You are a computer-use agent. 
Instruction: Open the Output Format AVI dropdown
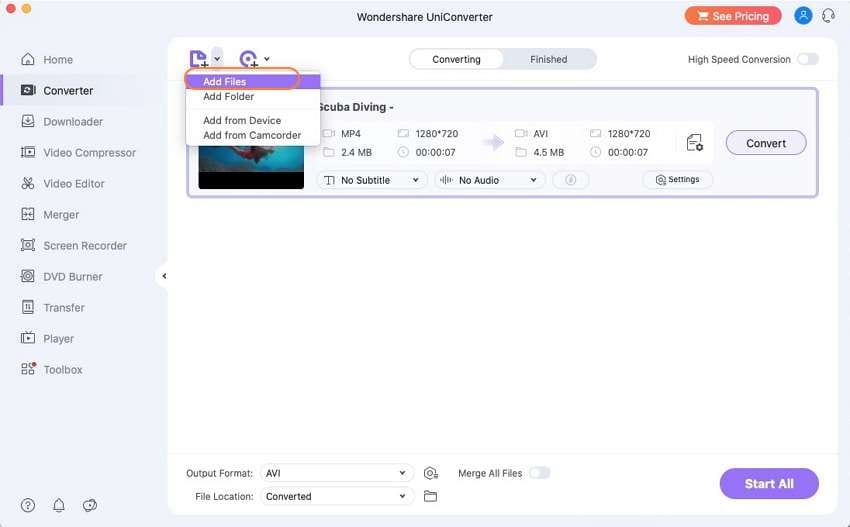click(337, 473)
